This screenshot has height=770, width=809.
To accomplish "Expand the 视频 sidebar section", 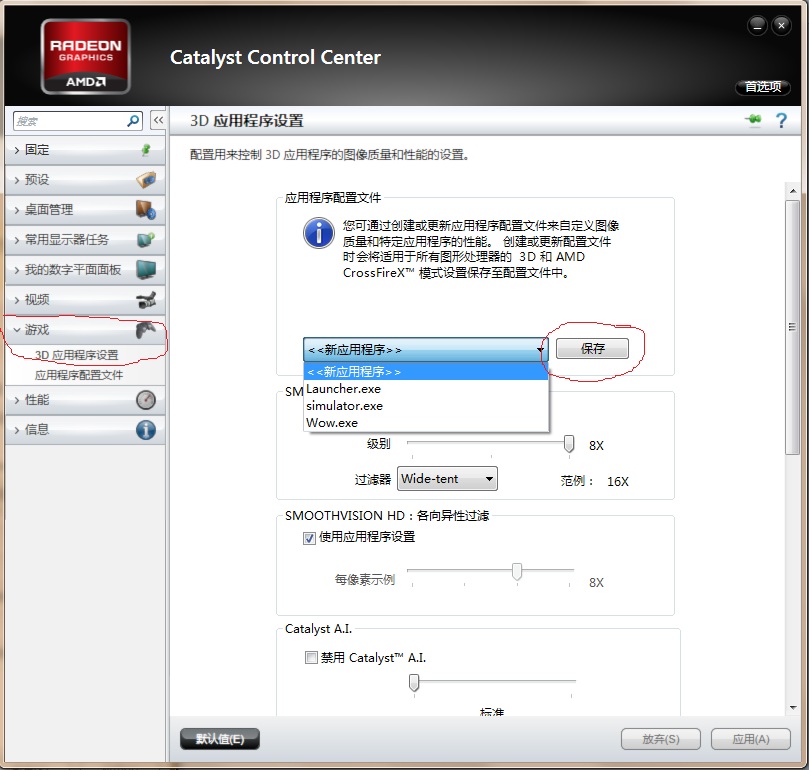I will 85,299.
